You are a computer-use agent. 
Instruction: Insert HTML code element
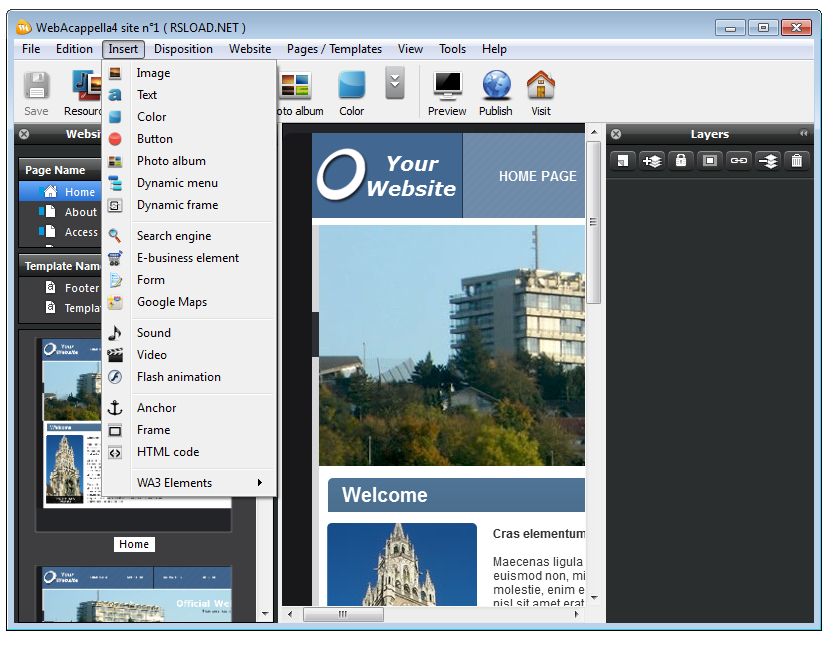coord(190,452)
